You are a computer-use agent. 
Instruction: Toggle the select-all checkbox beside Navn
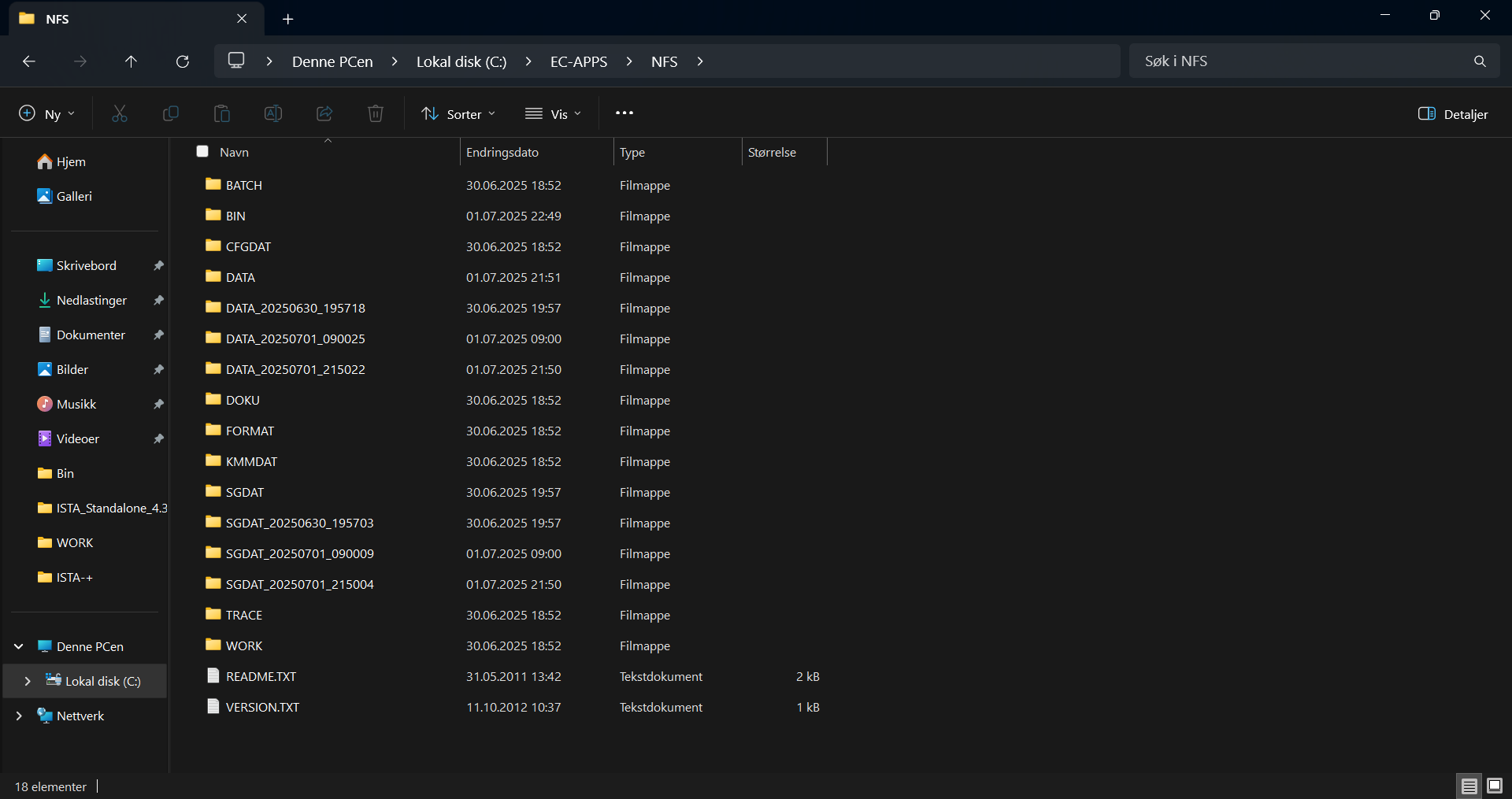[x=202, y=151]
